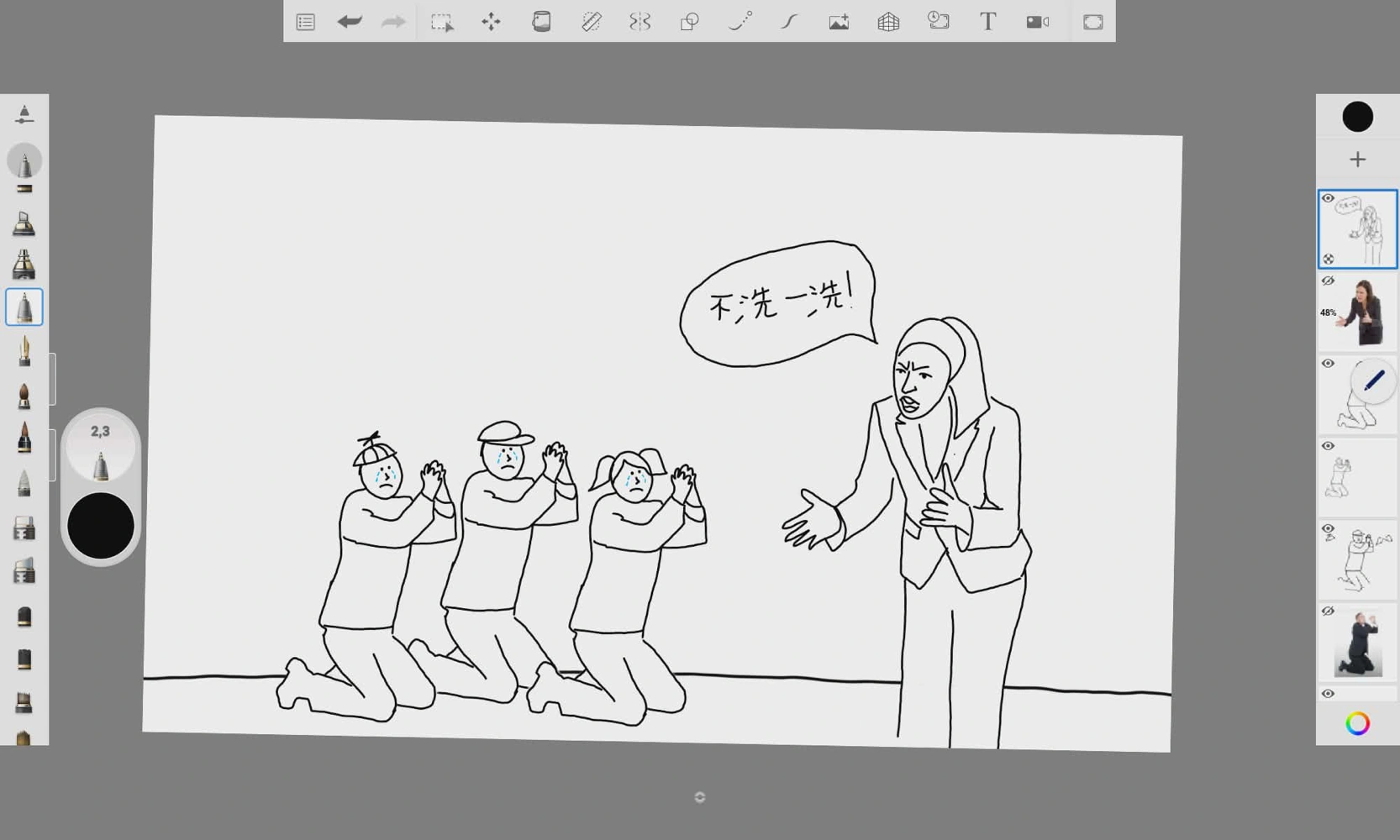Open the main menu list
This screenshot has width=1400, height=840.
tap(305, 22)
